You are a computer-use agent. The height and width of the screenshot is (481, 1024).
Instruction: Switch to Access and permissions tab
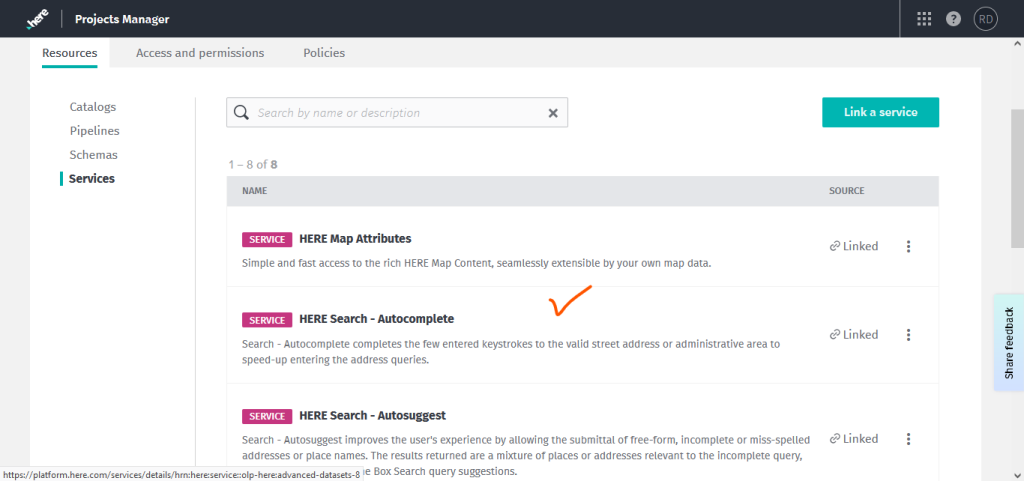click(x=200, y=53)
